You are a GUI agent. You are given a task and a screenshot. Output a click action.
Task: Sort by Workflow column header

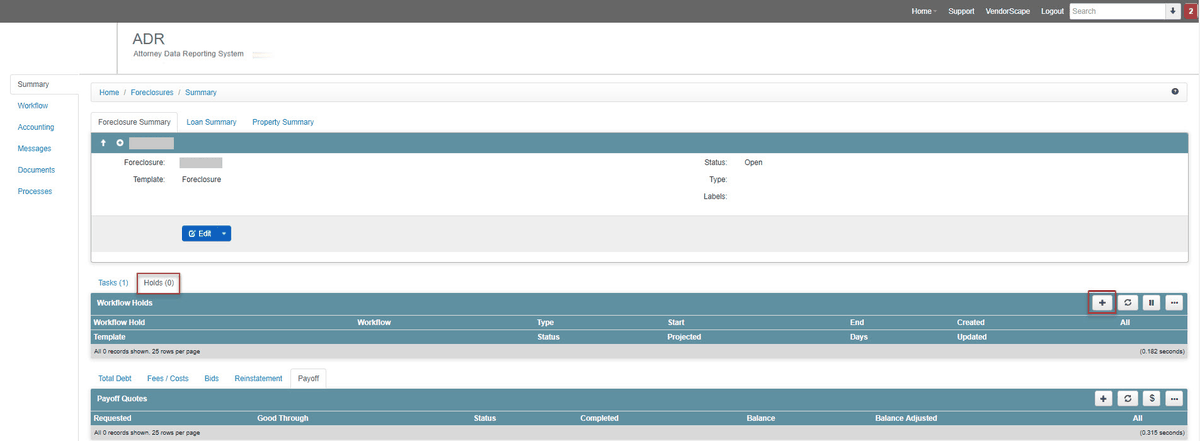374,323
